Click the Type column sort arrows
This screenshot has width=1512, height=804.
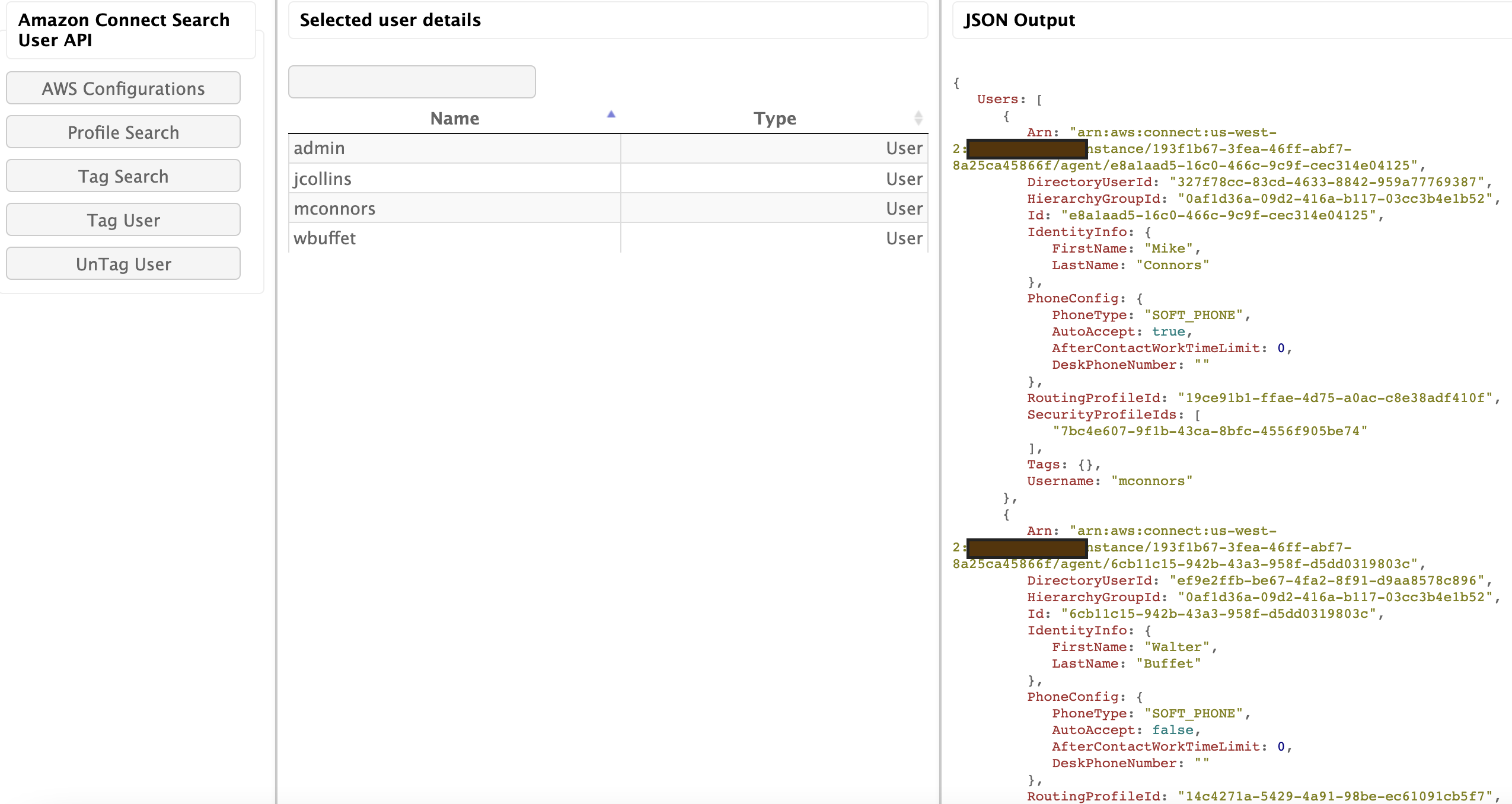tap(918, 118)
